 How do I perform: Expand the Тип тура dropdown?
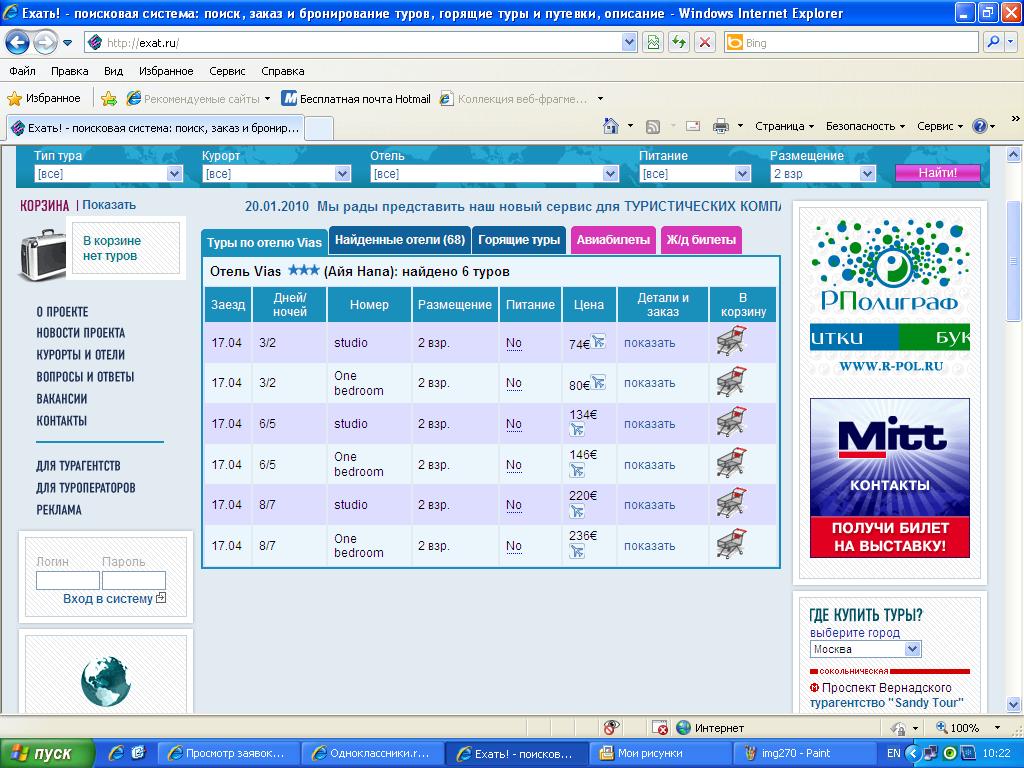click(174, 174)
